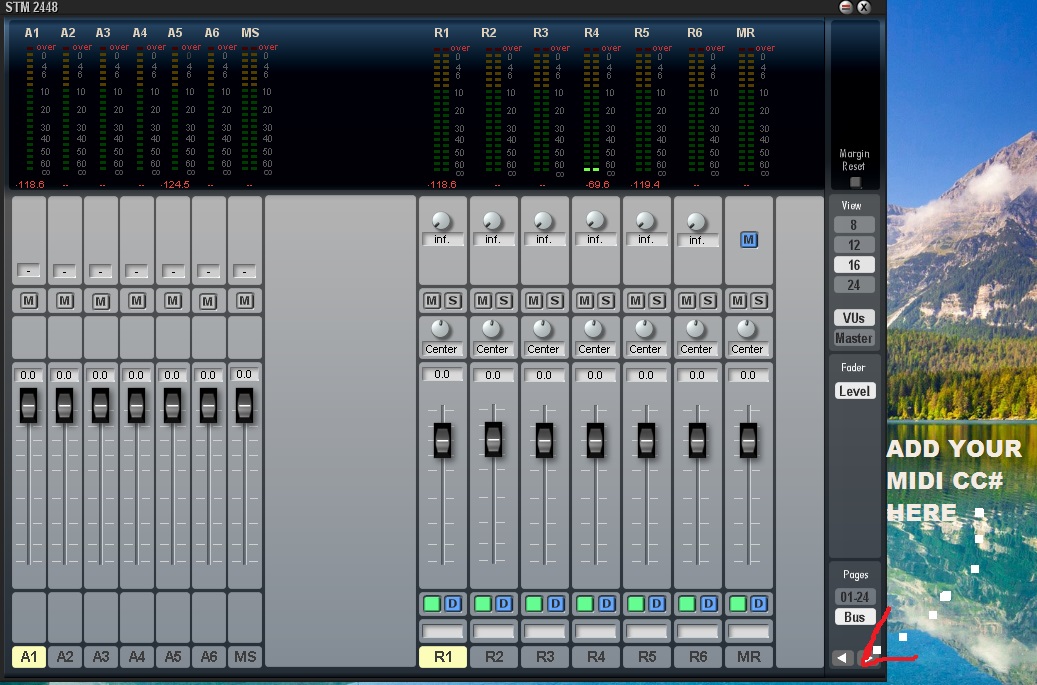1037x685 pixels.
Task: Open the blank selector box above R6 label
Action: click(x=696, y=632)
